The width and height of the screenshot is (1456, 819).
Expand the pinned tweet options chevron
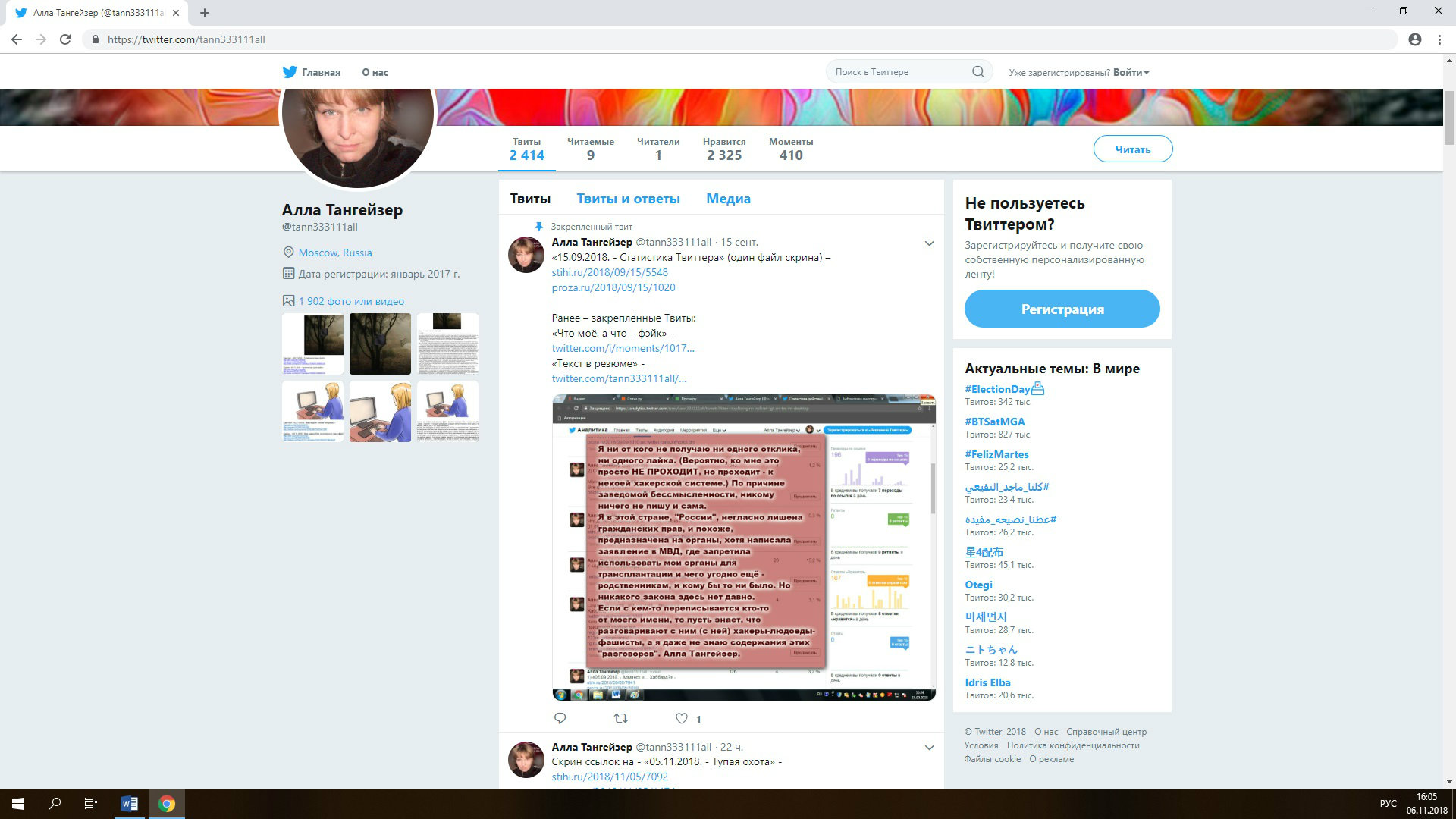tap(929, 243)
